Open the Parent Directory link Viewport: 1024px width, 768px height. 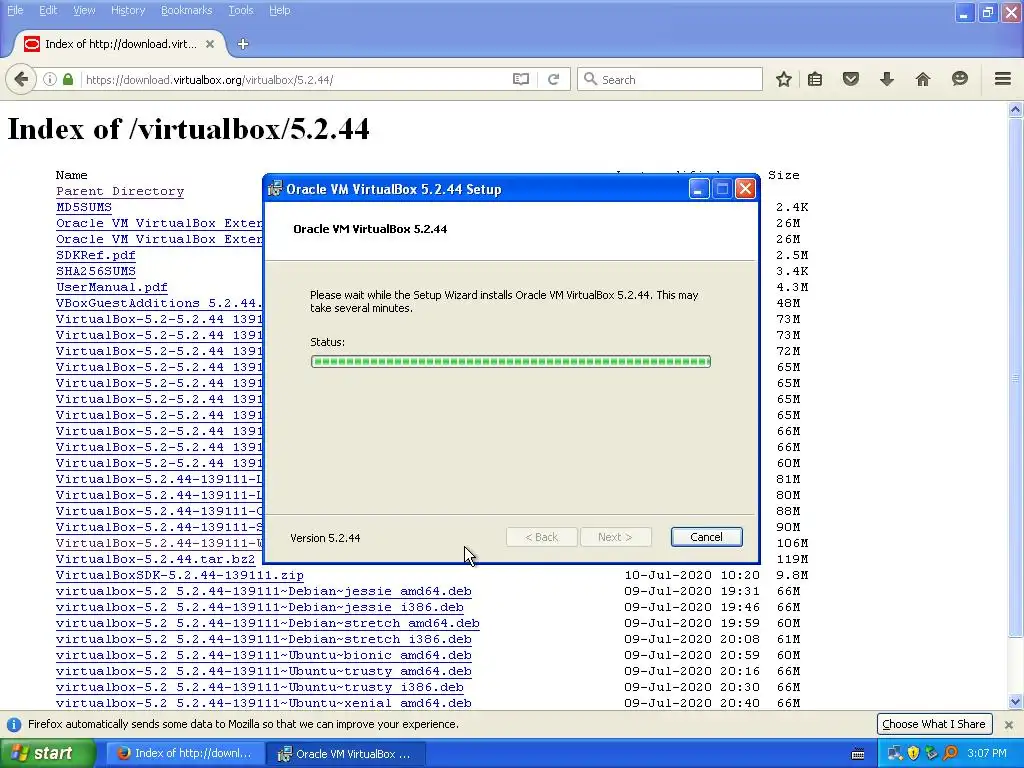pyautogui.click(x=120, y=191)
